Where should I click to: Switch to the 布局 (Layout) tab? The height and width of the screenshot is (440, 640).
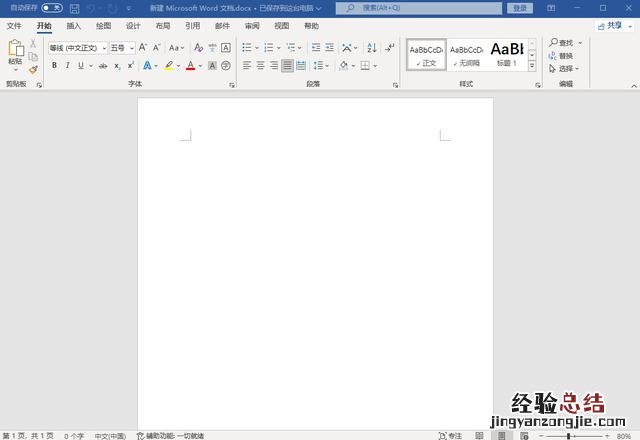162,26
